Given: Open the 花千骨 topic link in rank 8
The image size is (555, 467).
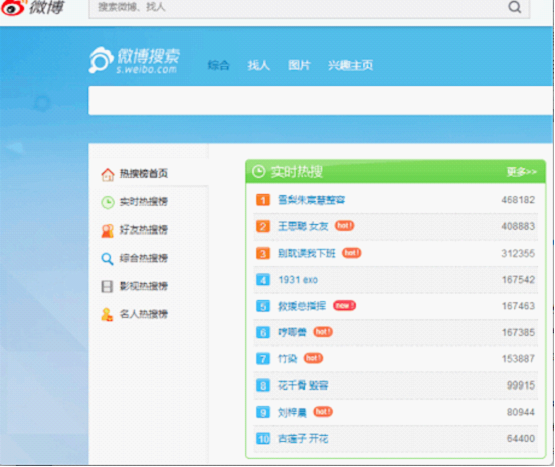Looking at the screenshot, I should [303, 385].
